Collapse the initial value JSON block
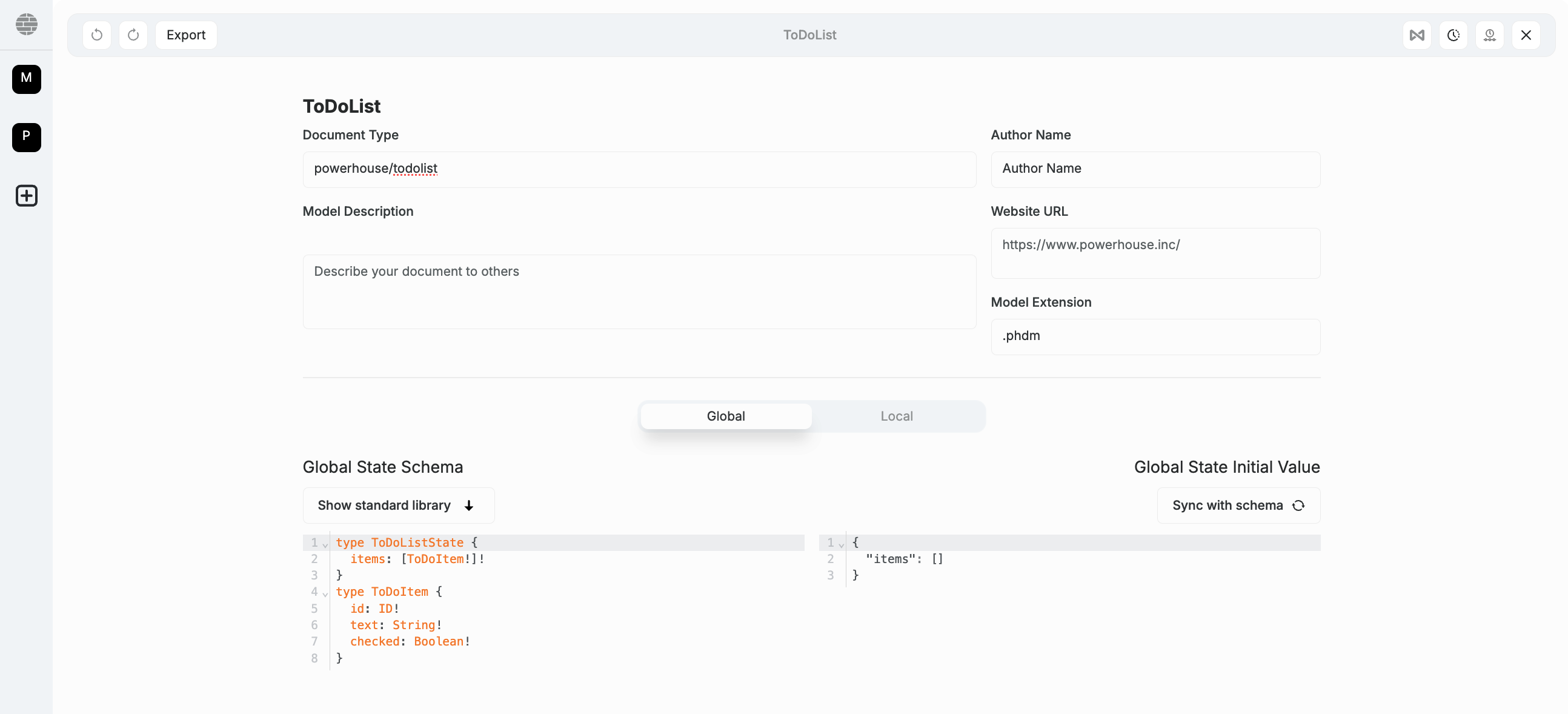The height and width of the screenshot is (714, 1568). click(842, 544)
